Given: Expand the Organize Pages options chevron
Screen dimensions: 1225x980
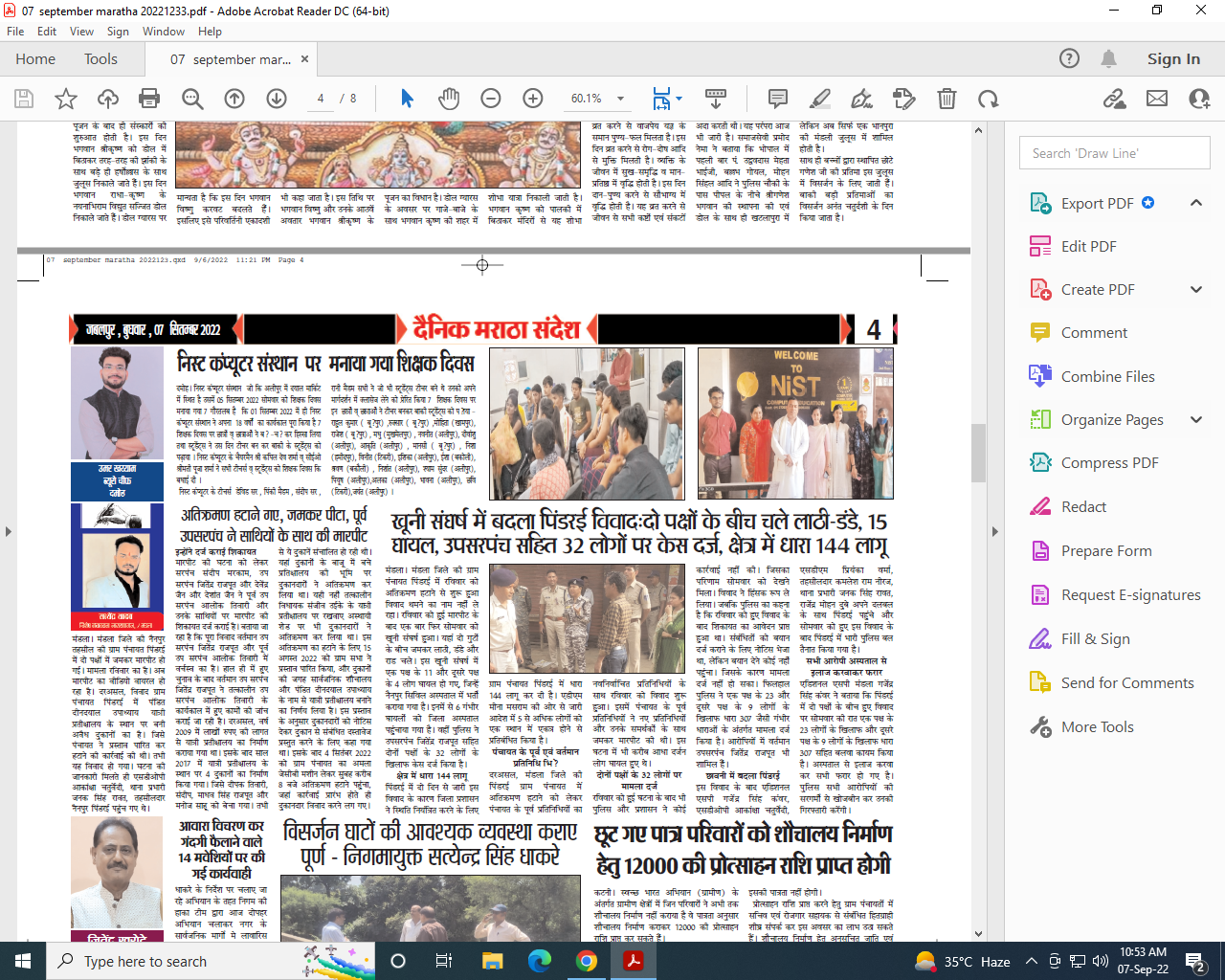Looking at the screenshot, I should pos(1195,419).
